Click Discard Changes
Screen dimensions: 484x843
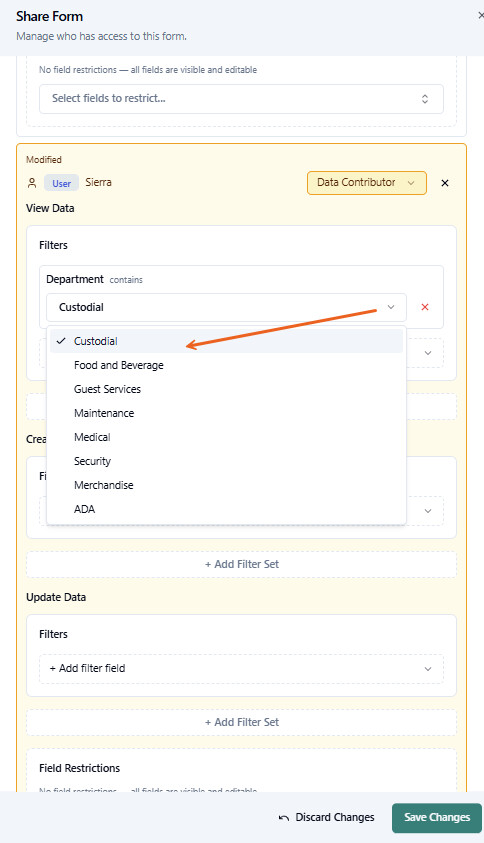click(x=334, y=818)
